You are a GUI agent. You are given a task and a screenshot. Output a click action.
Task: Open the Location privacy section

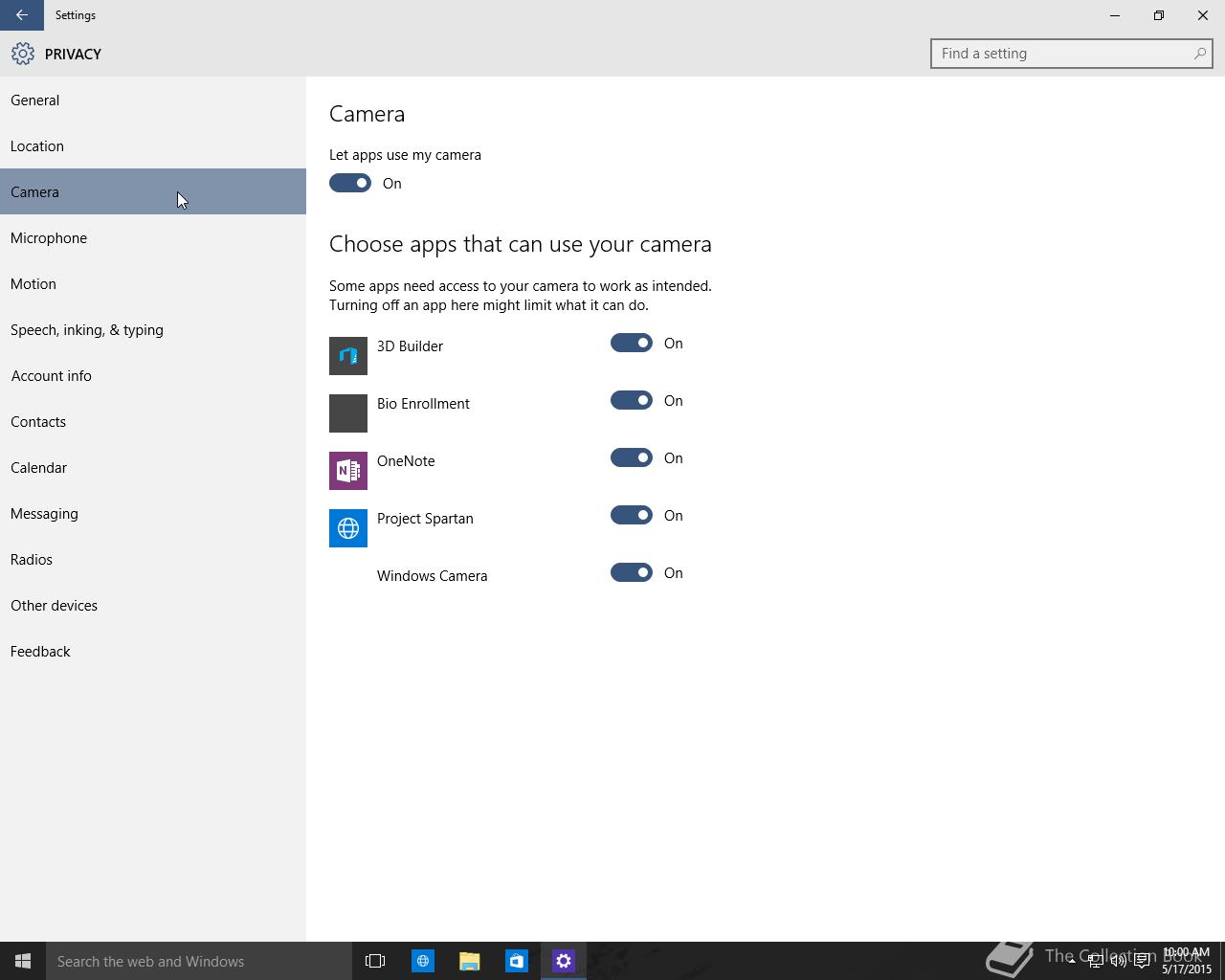click(153, 145)
